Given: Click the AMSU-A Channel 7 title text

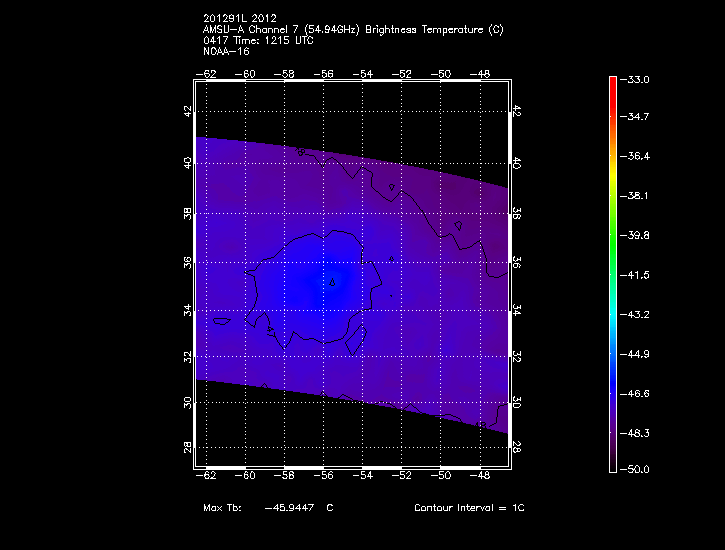Looking at the screenshot, I should [353, 30].
